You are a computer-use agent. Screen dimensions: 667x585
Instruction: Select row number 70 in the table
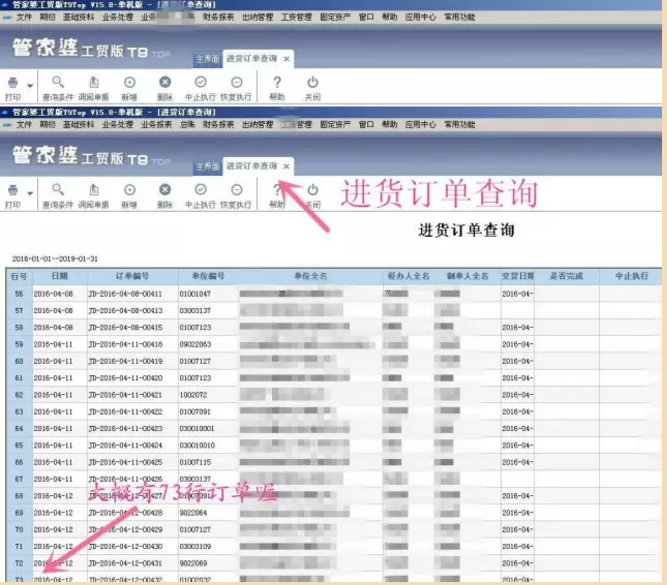[x=19, y=530]
